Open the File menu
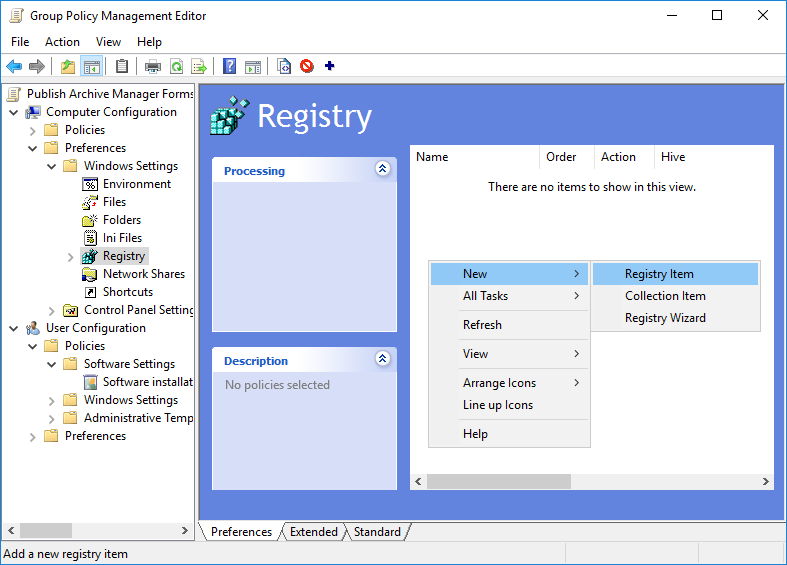The height and width of the screenshot is (565, 787). click(20, 42)
